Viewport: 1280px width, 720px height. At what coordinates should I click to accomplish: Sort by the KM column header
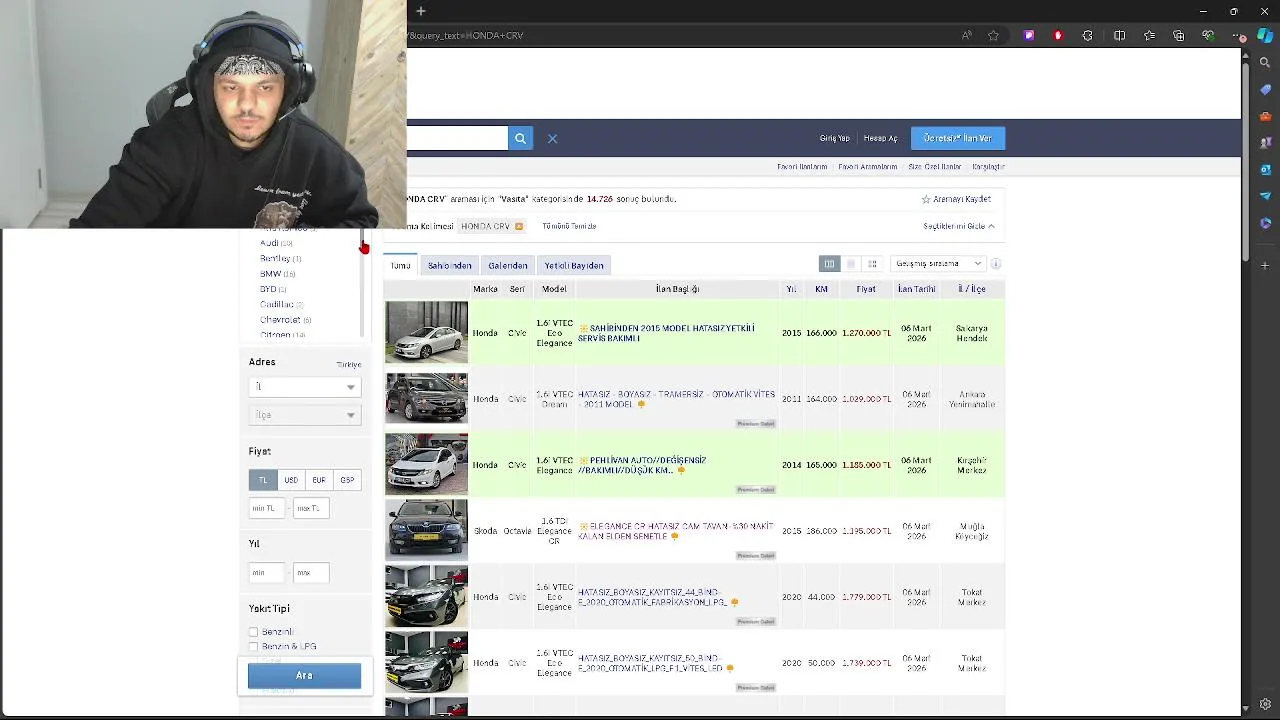tap(821, 289)
